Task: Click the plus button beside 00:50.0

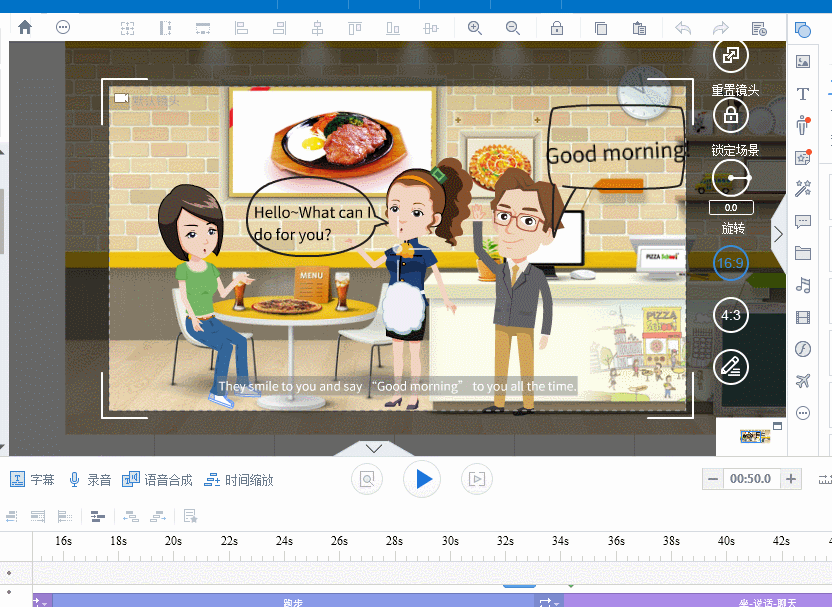Action: [791, 479]
